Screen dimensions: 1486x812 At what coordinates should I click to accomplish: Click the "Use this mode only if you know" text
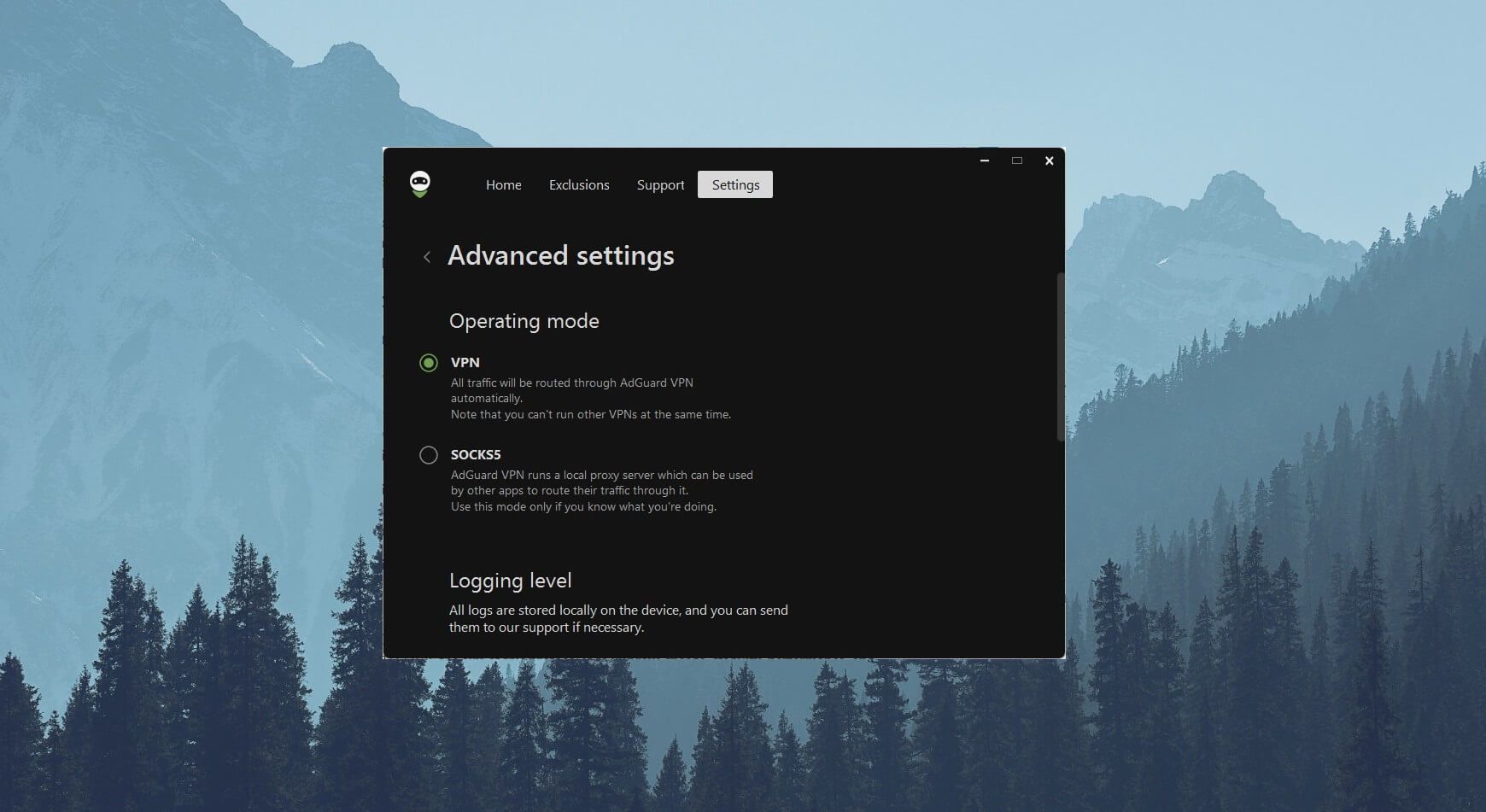(x=583, y=506)
